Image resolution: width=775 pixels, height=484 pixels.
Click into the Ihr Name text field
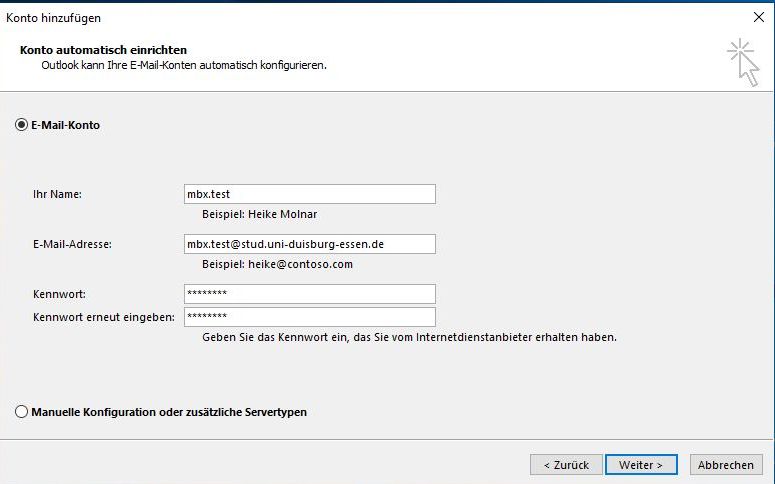[x=309, y=194]
